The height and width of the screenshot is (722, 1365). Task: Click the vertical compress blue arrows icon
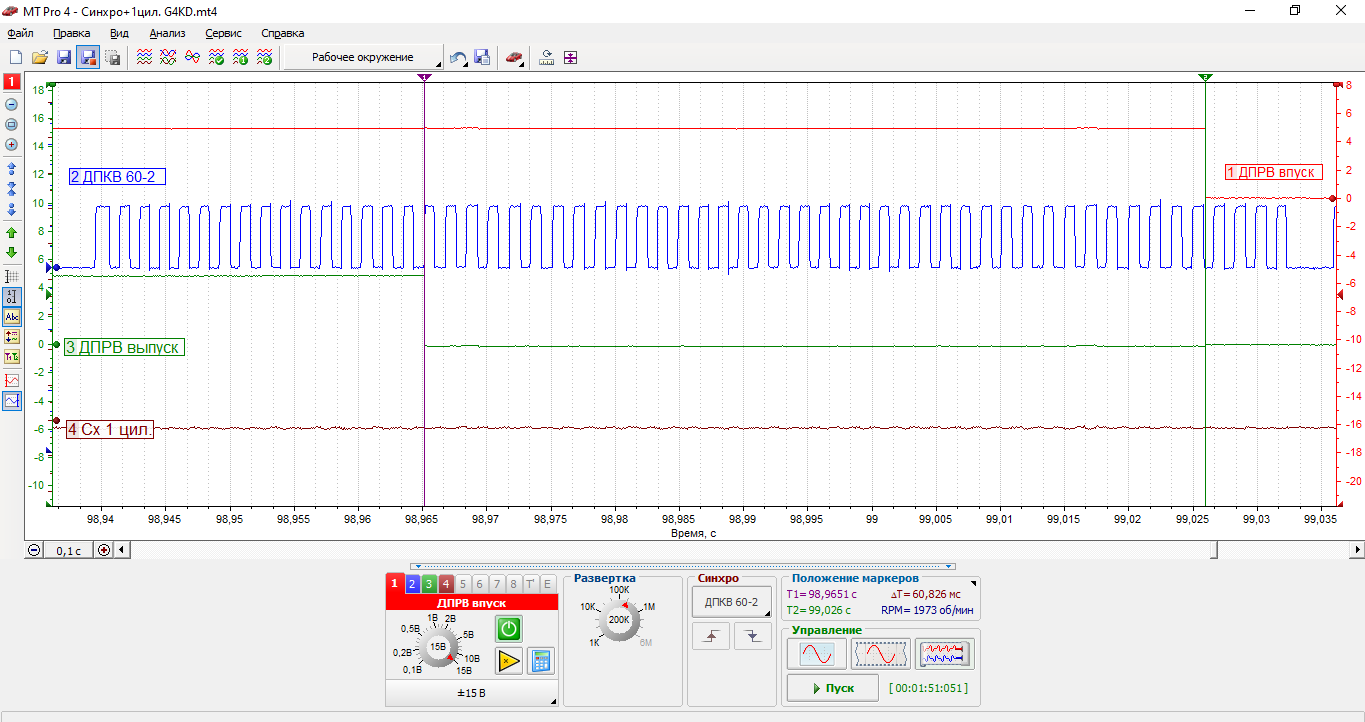tap(12, 209)
